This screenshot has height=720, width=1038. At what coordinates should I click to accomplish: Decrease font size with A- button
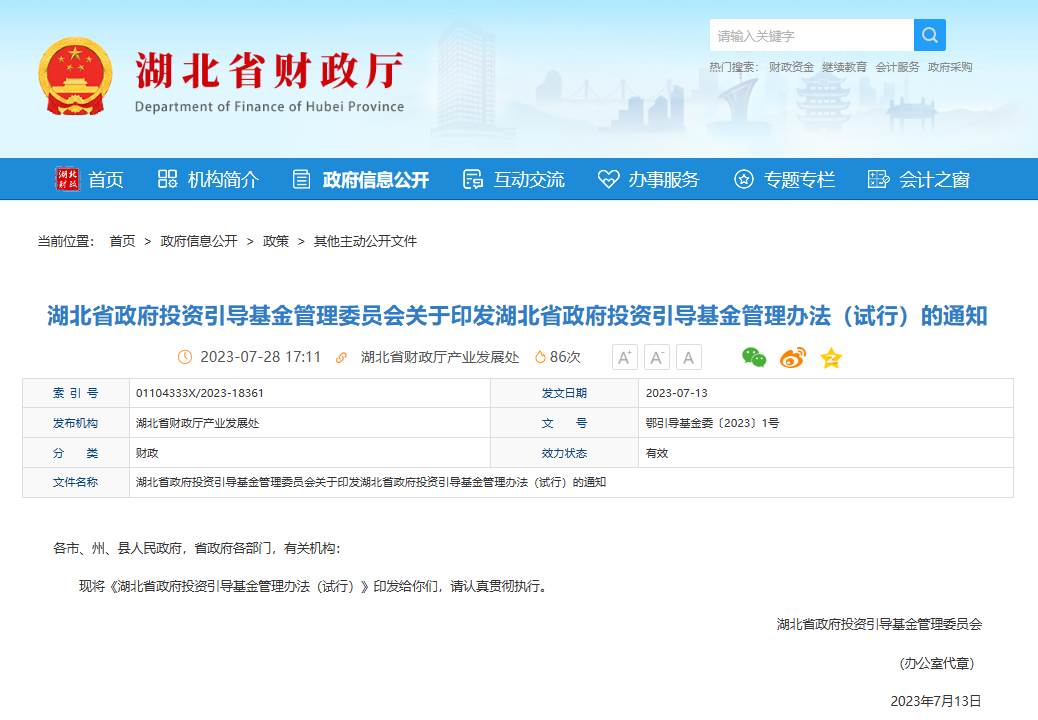click(x=657, y=357)
